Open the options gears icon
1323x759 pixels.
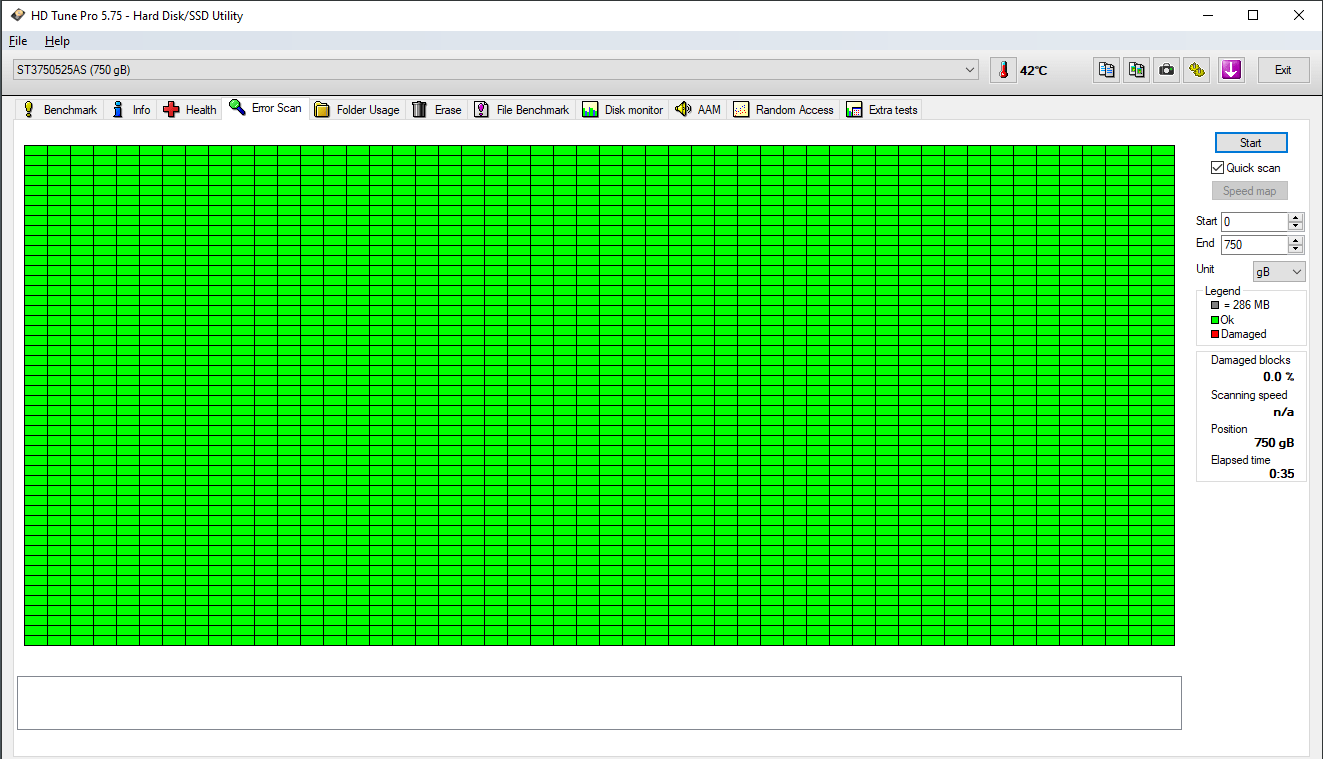click(1197, 70)
